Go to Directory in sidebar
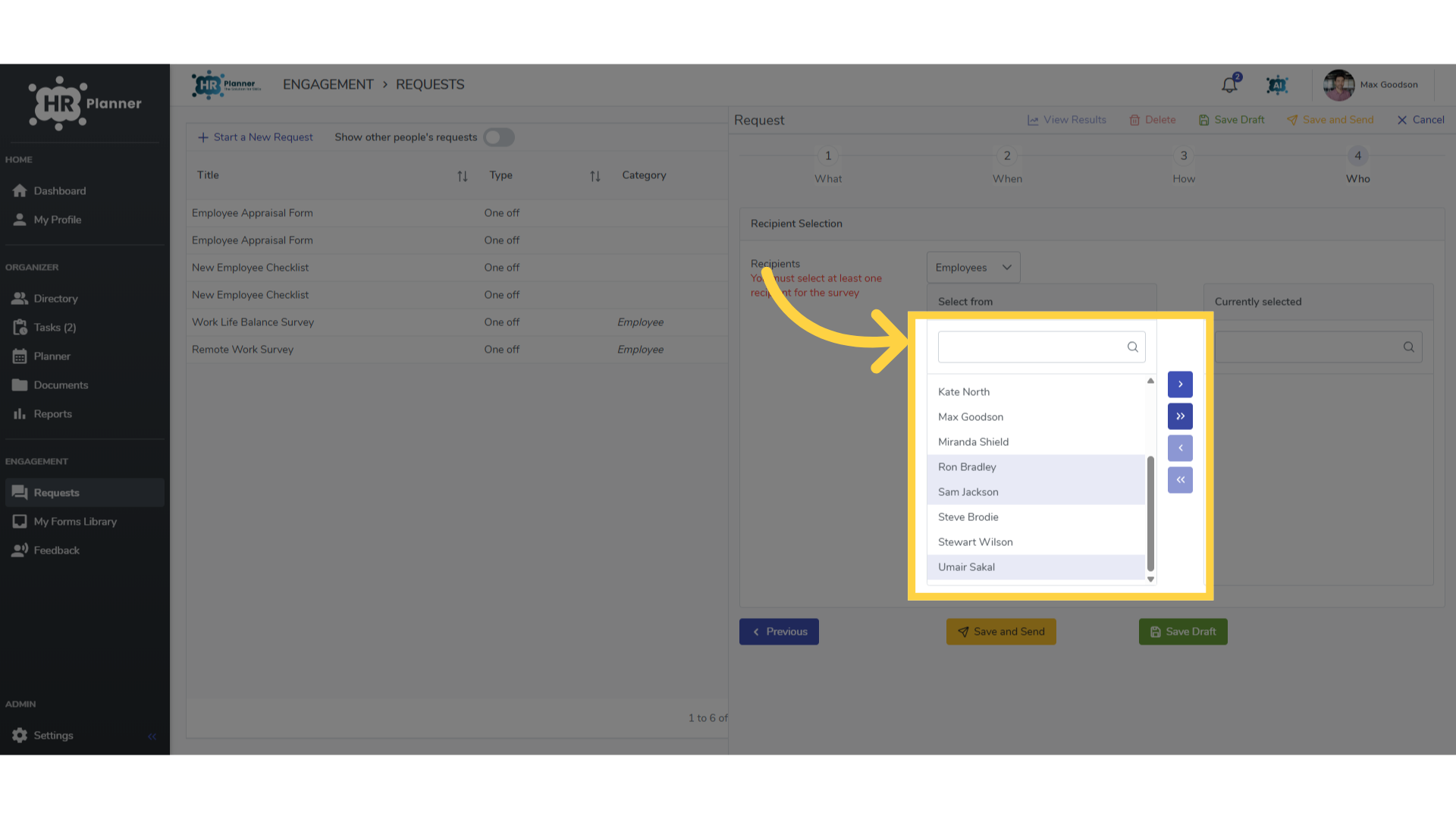The width and height of the screenshot is (1456, 819). pos(83,299)
